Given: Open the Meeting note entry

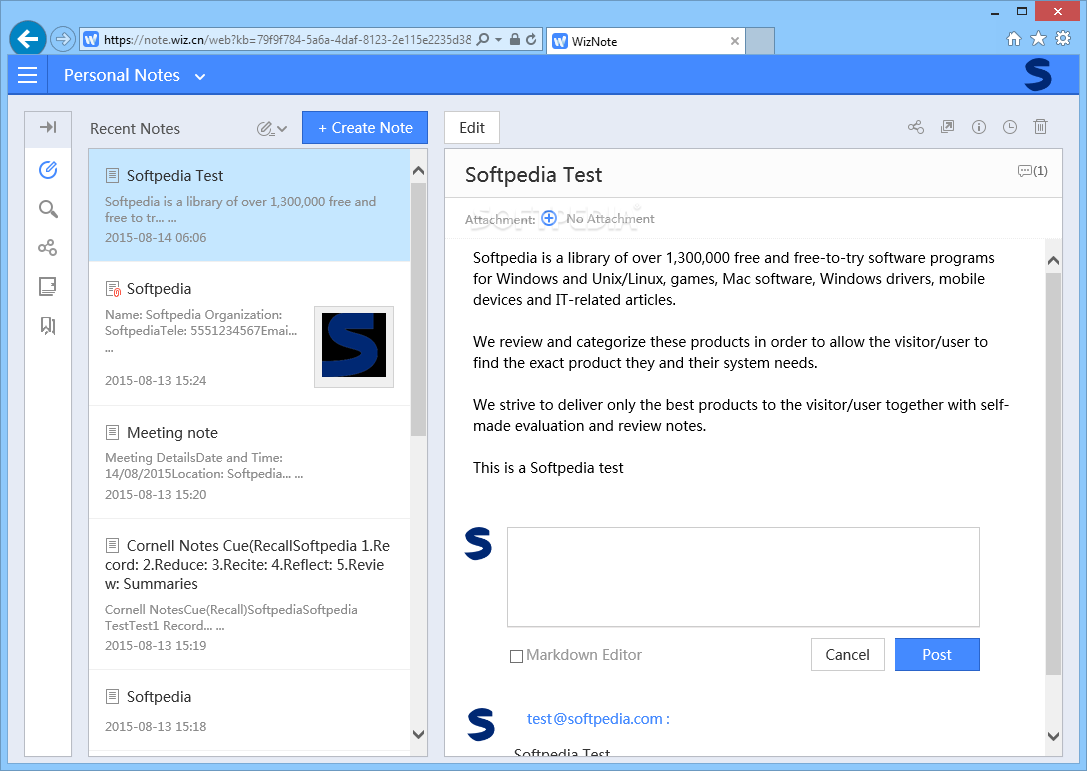Looking at the screenshot, I should (250, 462).
